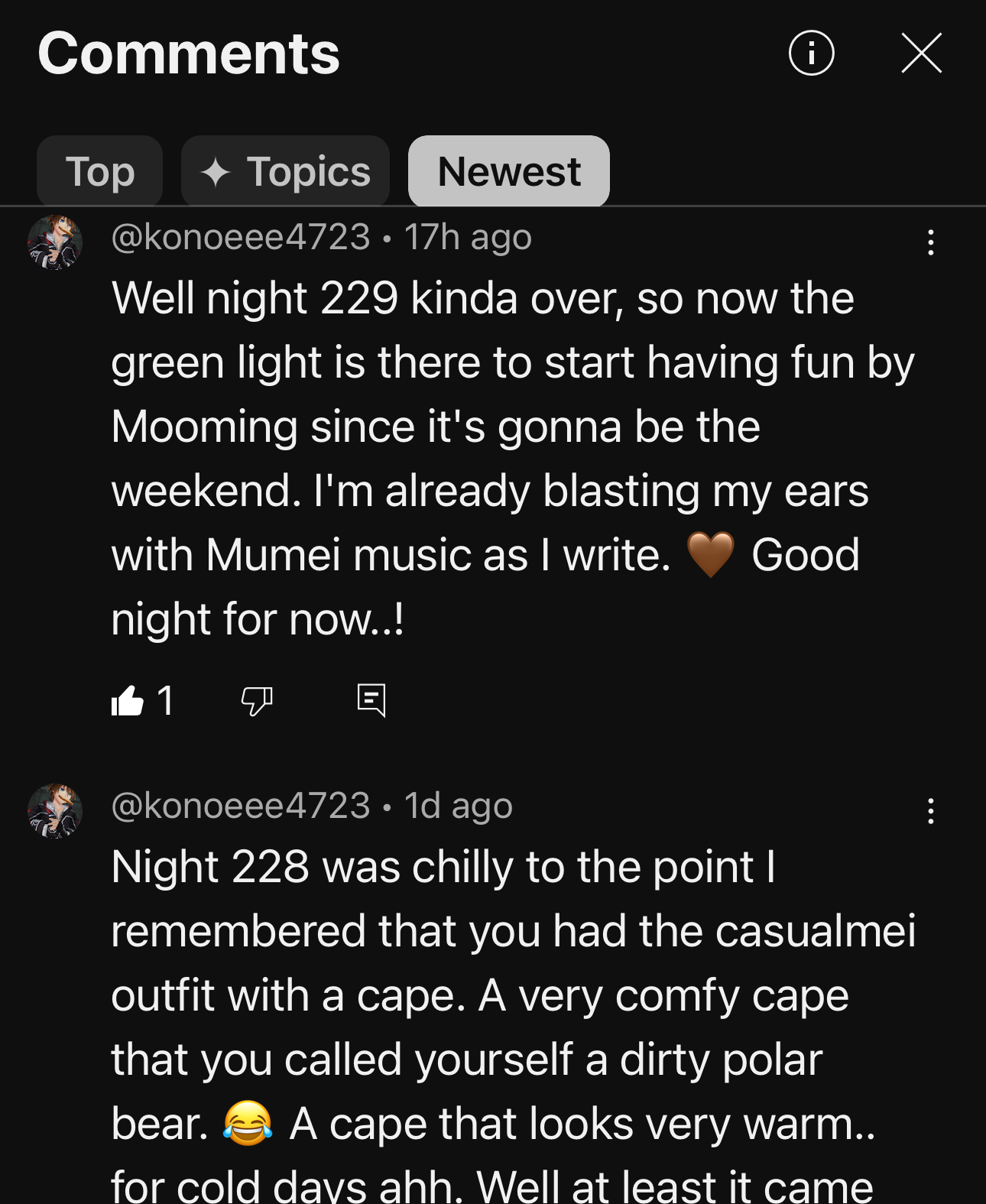Tap the like count on first comment

pos(165,700)
